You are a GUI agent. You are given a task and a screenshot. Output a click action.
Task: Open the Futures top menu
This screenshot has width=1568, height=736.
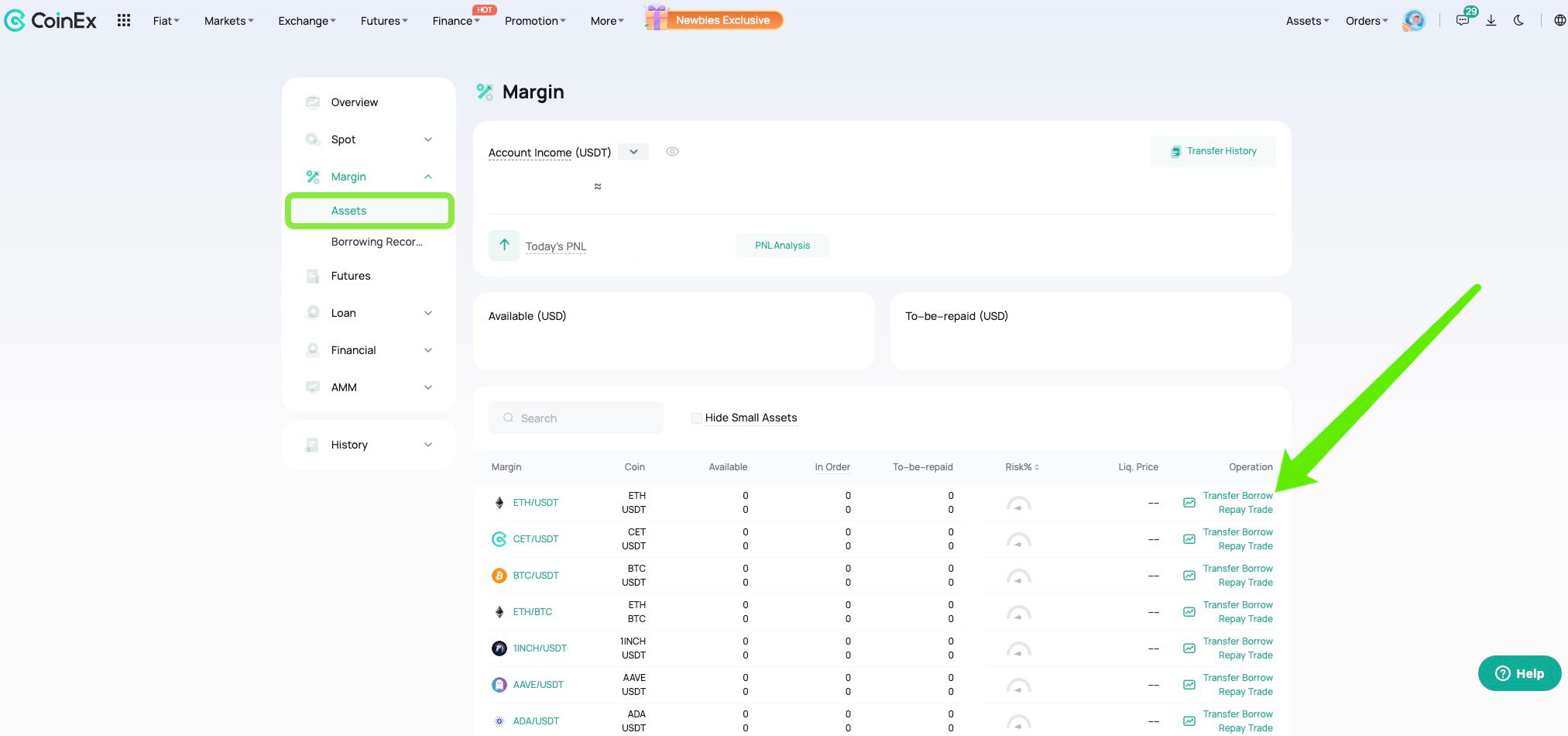[x=383, y=21]
